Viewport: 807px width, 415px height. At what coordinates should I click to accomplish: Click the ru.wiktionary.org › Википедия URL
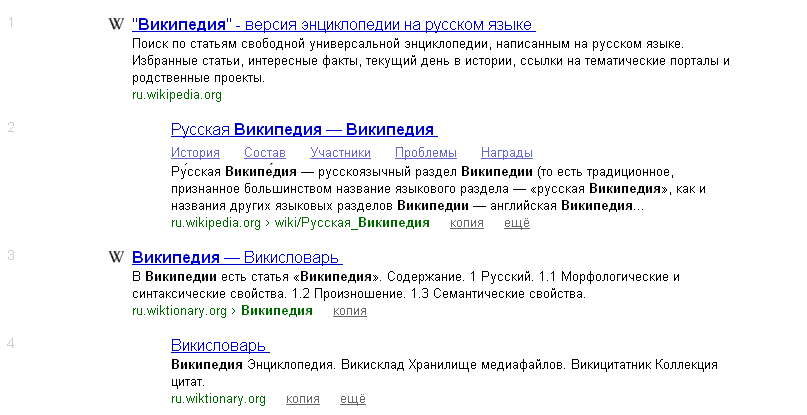[x=222, y=311]
